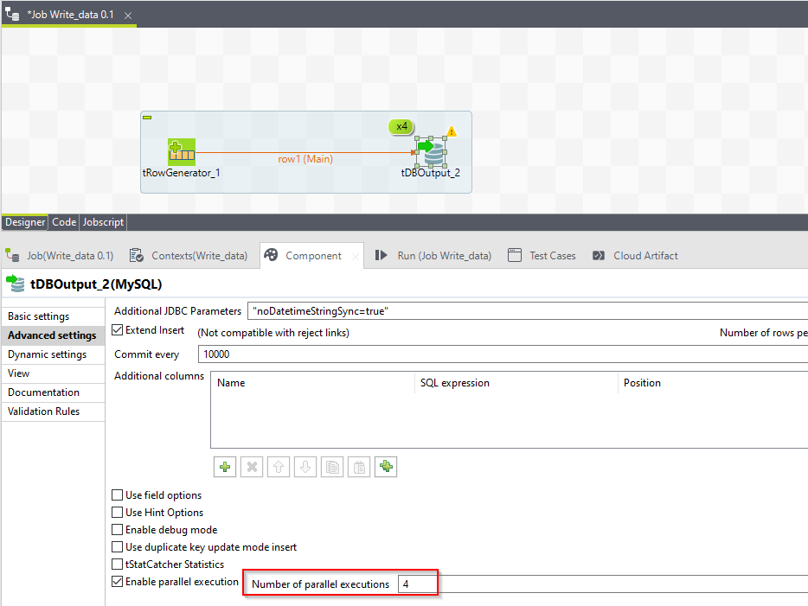Viewport: 808px width, 606px height.
Task: Paste additional column entries
Action: [359, 467]
